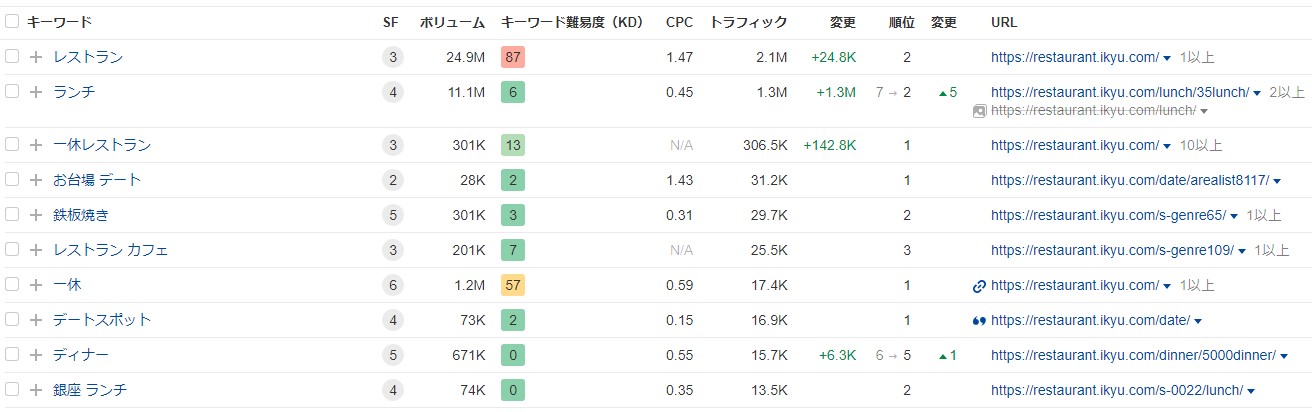The width and height of the screenshot is (1312, 412).
Task: Open the 銀座 ランチ keyword link
Action: coord(90,390)
